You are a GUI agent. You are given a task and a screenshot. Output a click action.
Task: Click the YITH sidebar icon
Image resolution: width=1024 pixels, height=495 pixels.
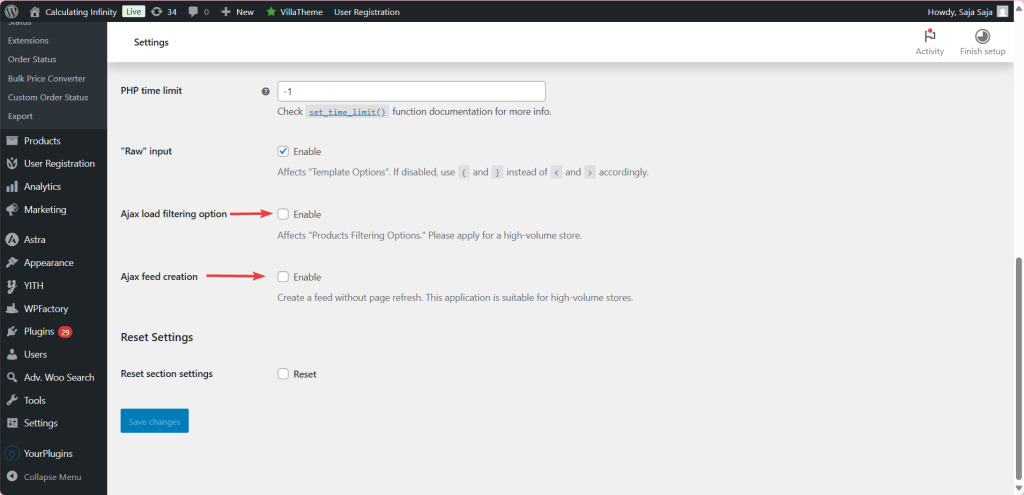point(12,285)
